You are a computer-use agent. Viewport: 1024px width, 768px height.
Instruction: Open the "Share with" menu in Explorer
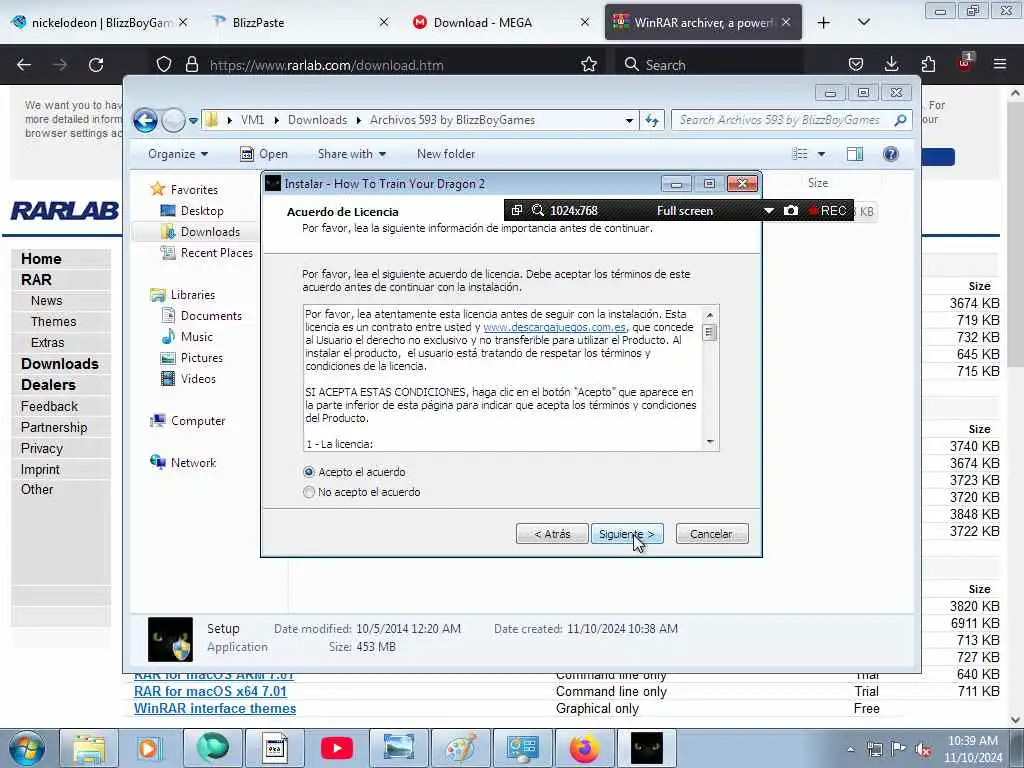coord(351,154)
